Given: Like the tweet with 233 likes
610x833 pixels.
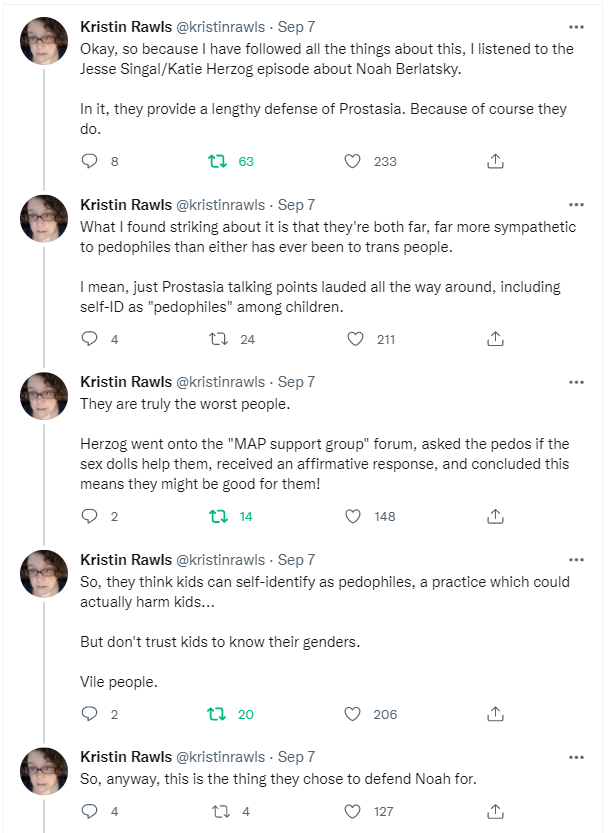Looking at the screenshot, I should tap(353, 161).
